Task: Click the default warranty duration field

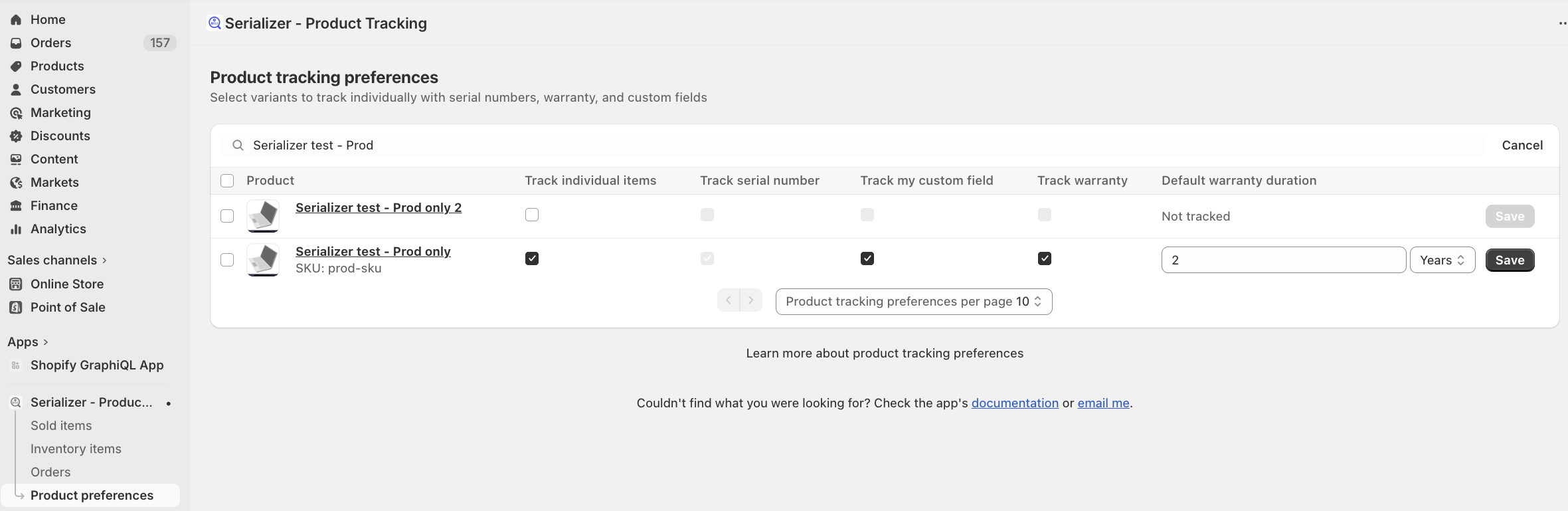Action: pyautogui.click(x=1283, y=260)
